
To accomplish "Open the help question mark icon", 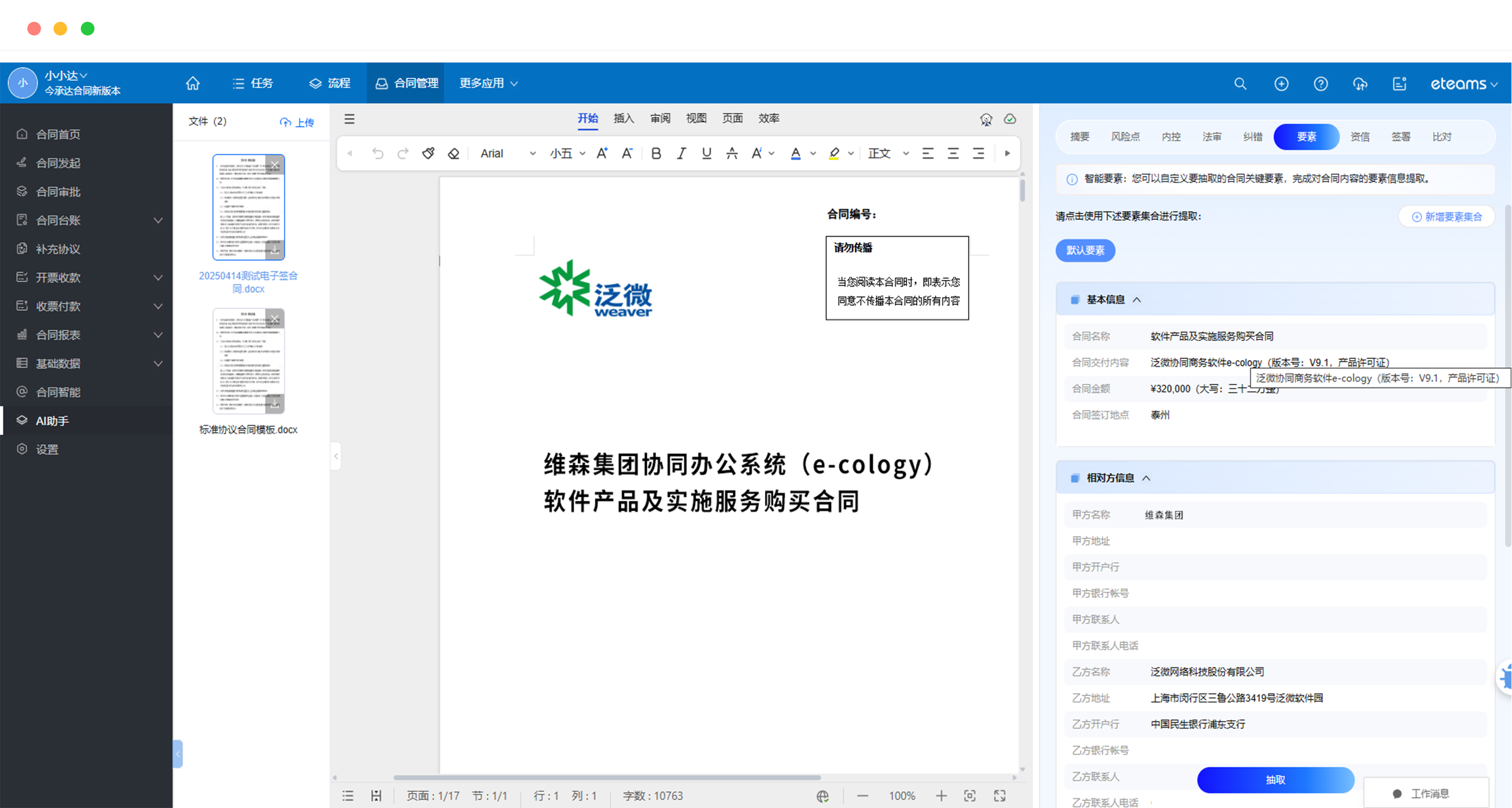I will tap(1321, 83).
